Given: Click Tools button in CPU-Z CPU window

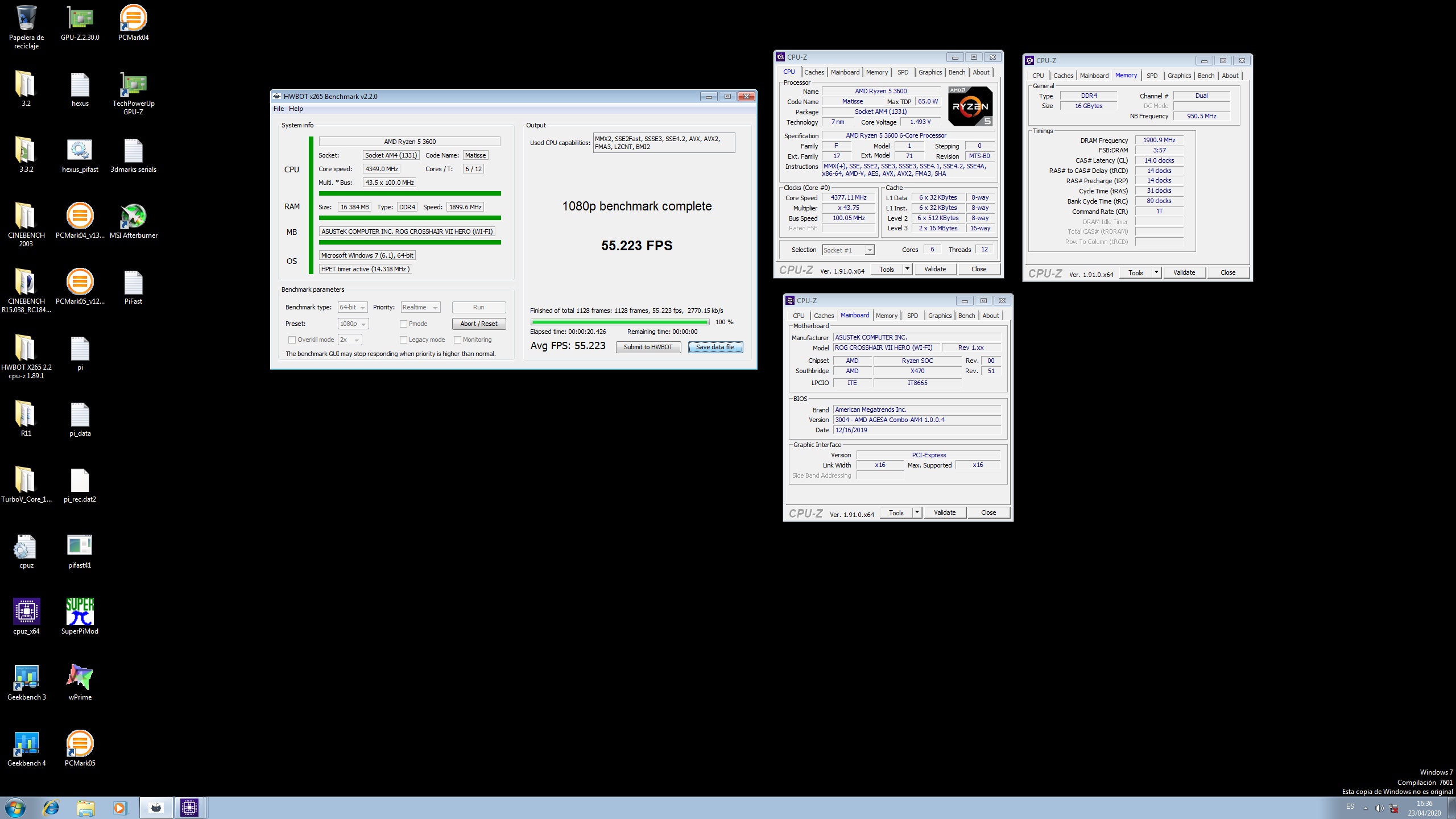Looking at the screenshot, I should (x=886, y=269).
